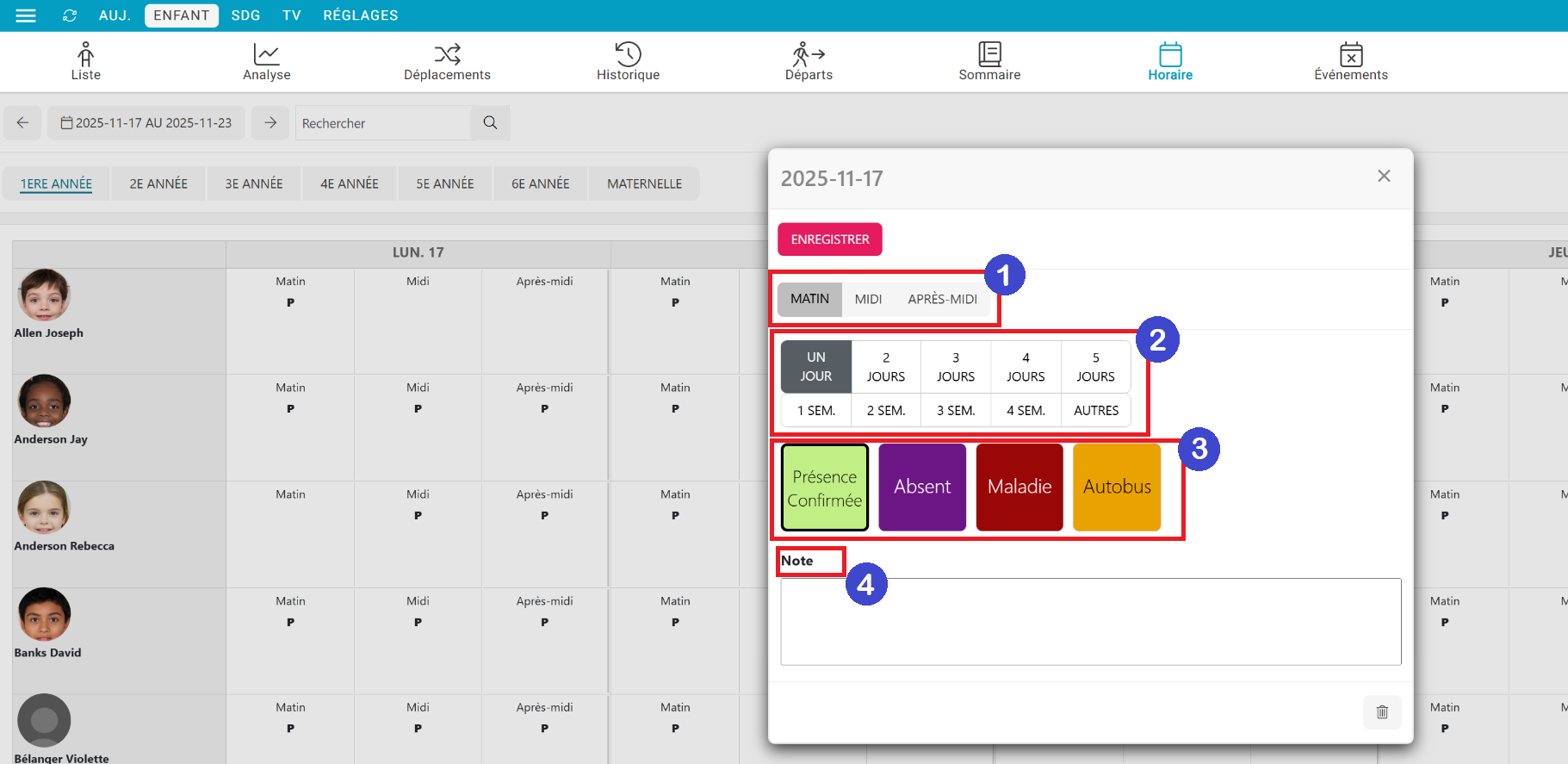Select the AUTRES duration option
Screen dimensions: 1568x764
click(x=1095, y=411)
